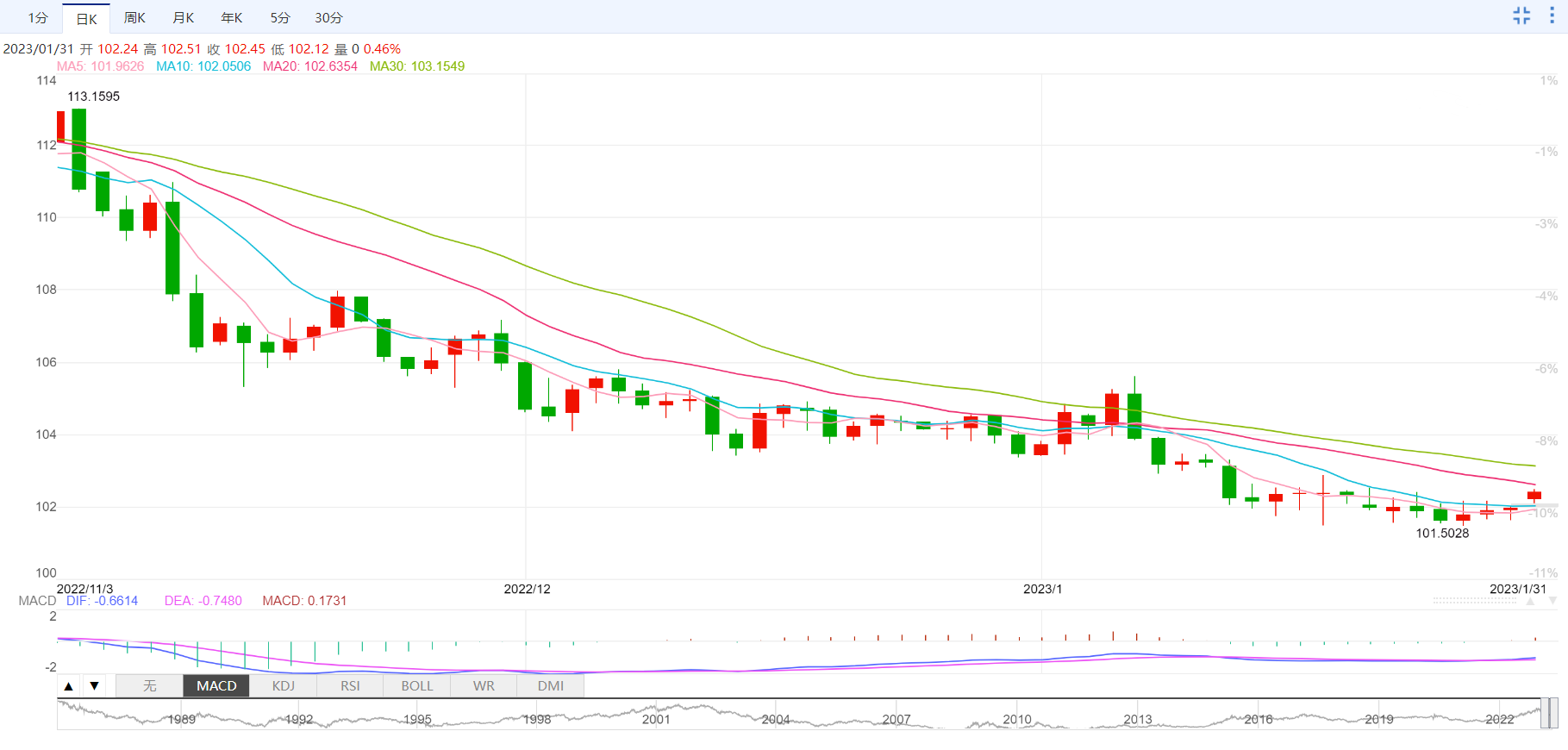1568x750 pixels.
Task: Show the 5分 five-minute chart
Action: [280, 18]
